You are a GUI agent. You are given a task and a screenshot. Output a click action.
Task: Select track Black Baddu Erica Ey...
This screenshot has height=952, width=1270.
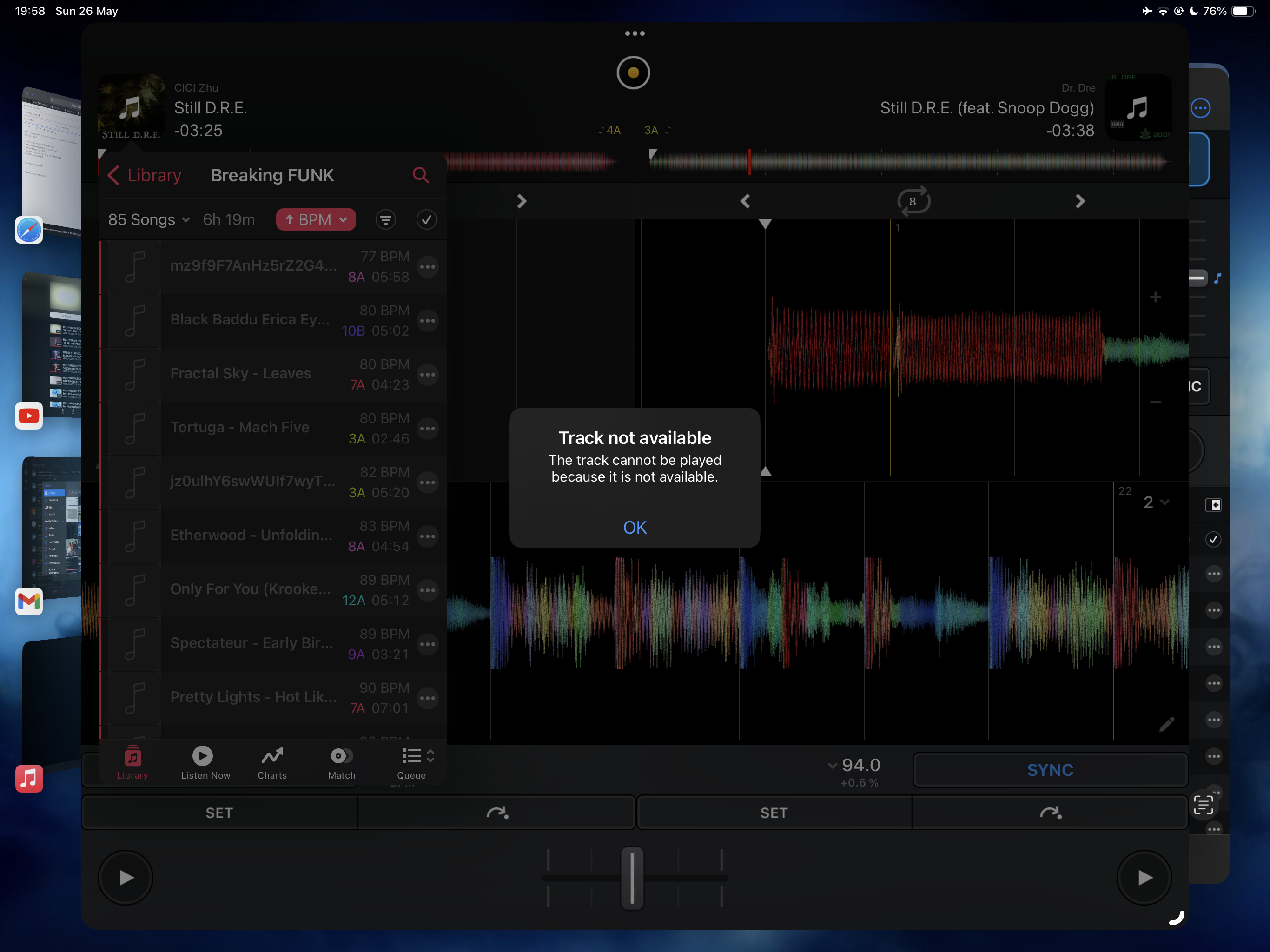(x=273, y=320)
